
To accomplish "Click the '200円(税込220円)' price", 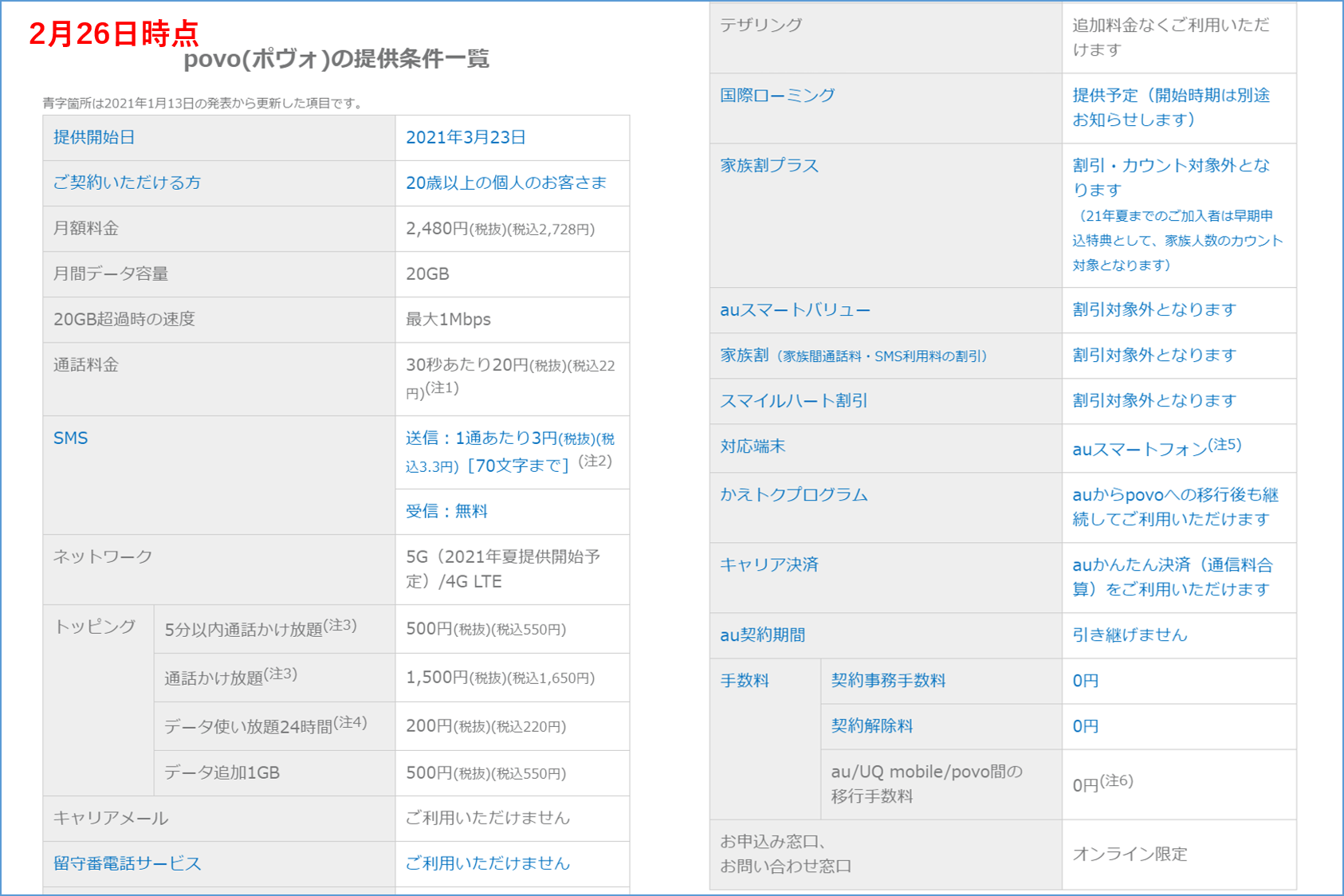I will (486, 726).
